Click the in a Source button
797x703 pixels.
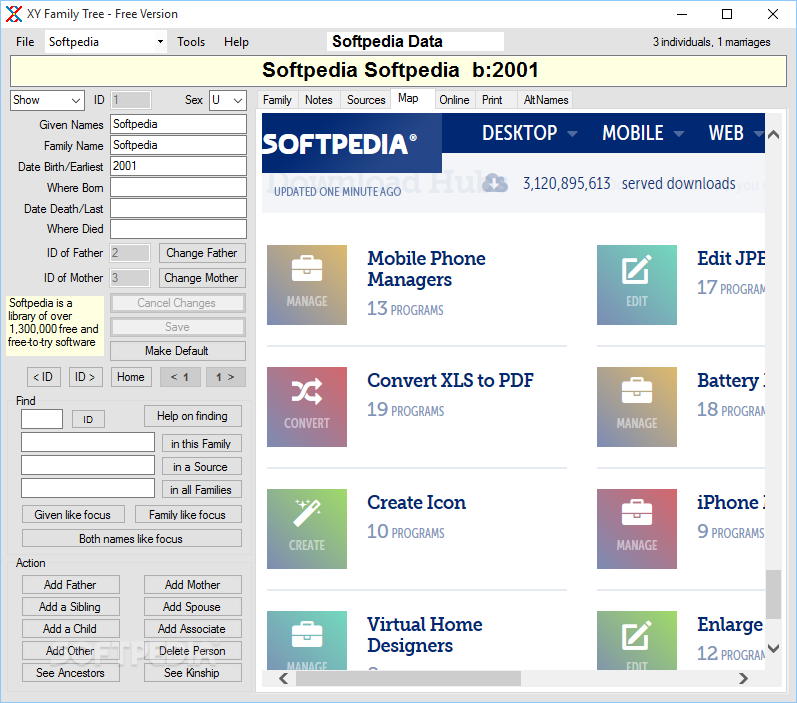201,467
